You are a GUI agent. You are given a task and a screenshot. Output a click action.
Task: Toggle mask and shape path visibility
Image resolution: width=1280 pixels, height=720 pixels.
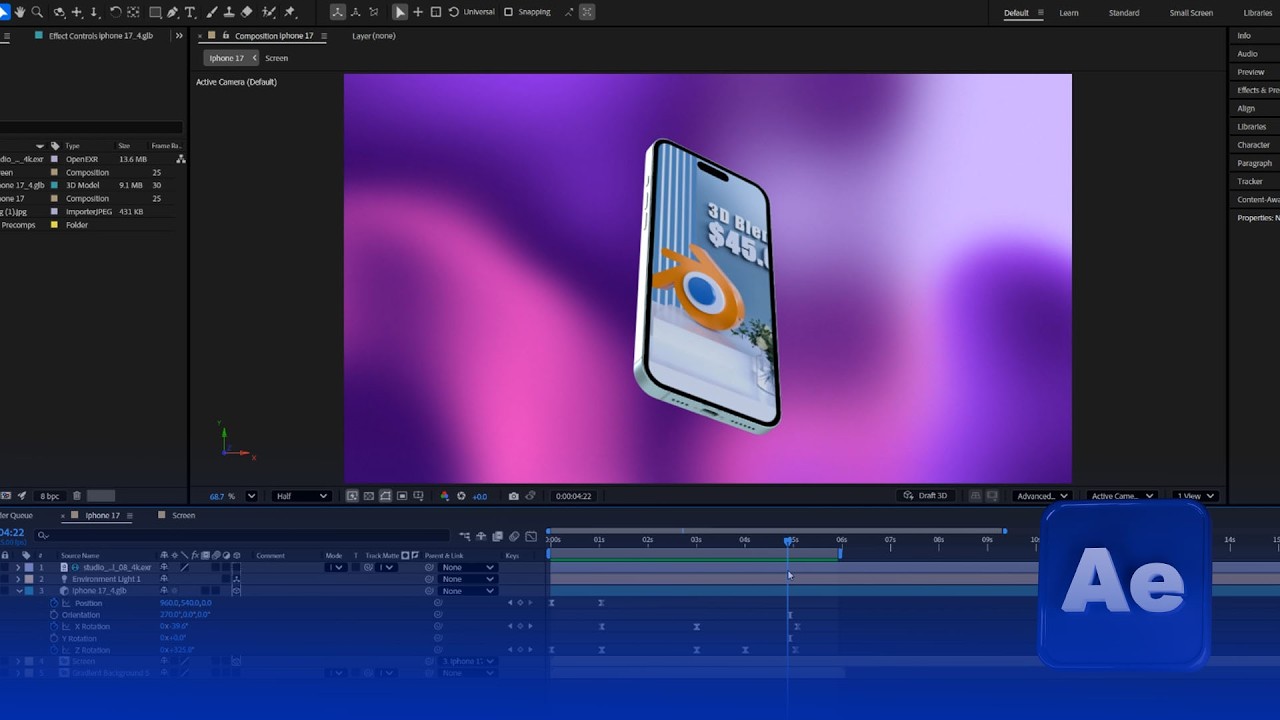385,496
